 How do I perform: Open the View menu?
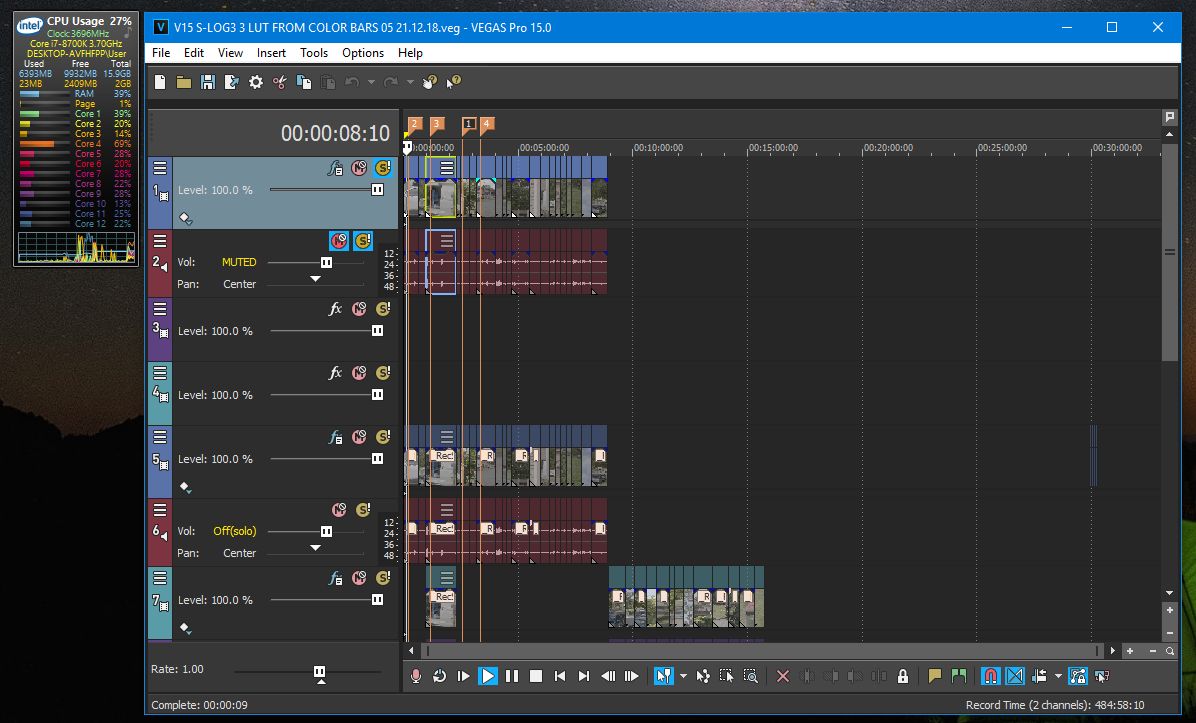click(230, 53)
